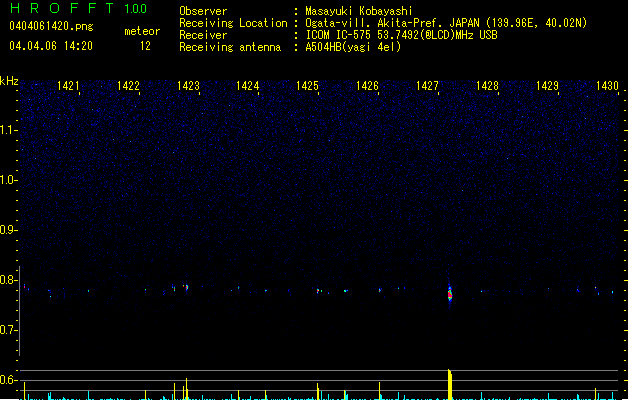Viewport: 629px width, 400px height.
Task: Click the kHz axis unit label
Action: [x=9, y=81]
